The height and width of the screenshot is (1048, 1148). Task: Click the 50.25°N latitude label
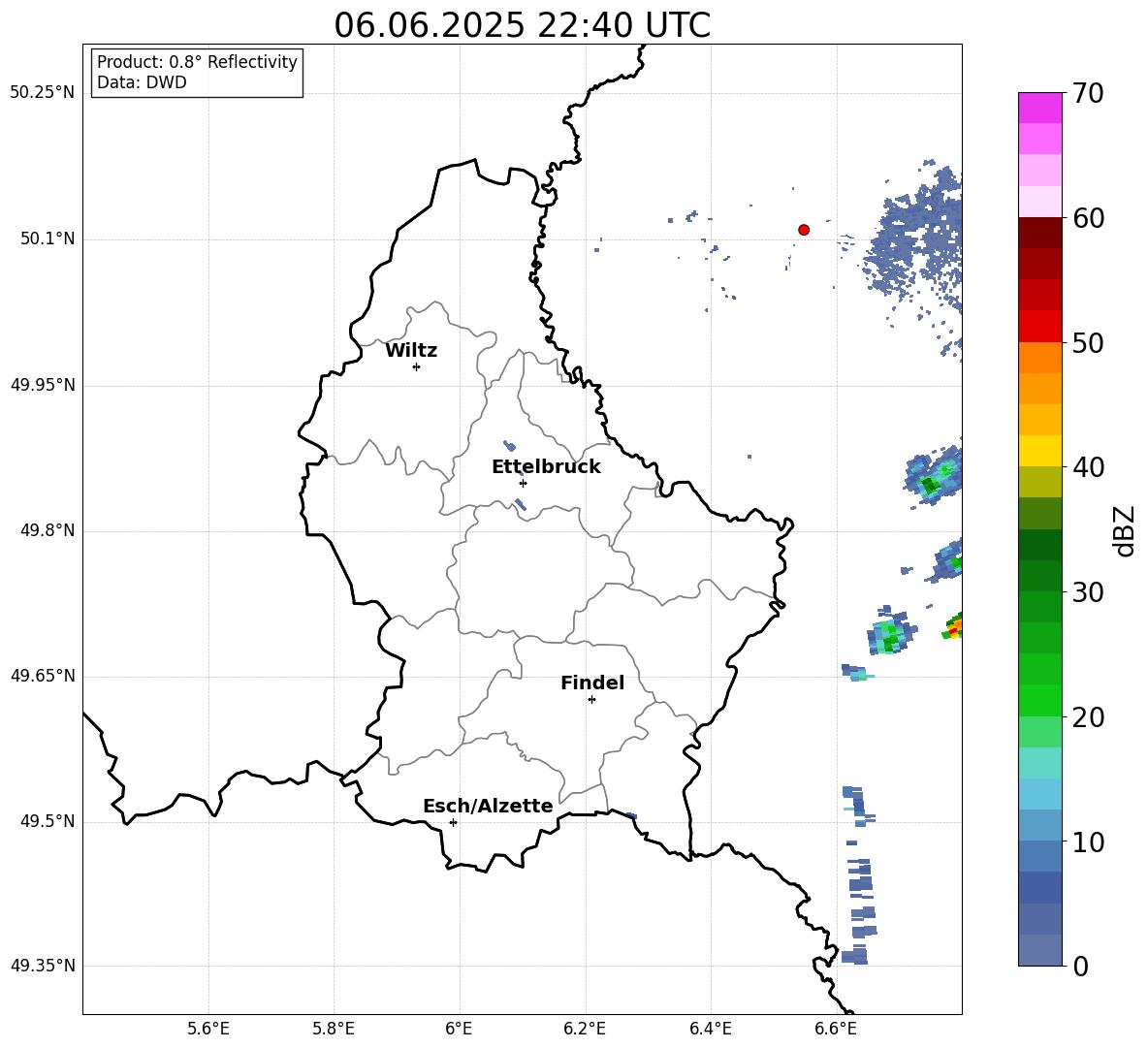coord(43,93)
